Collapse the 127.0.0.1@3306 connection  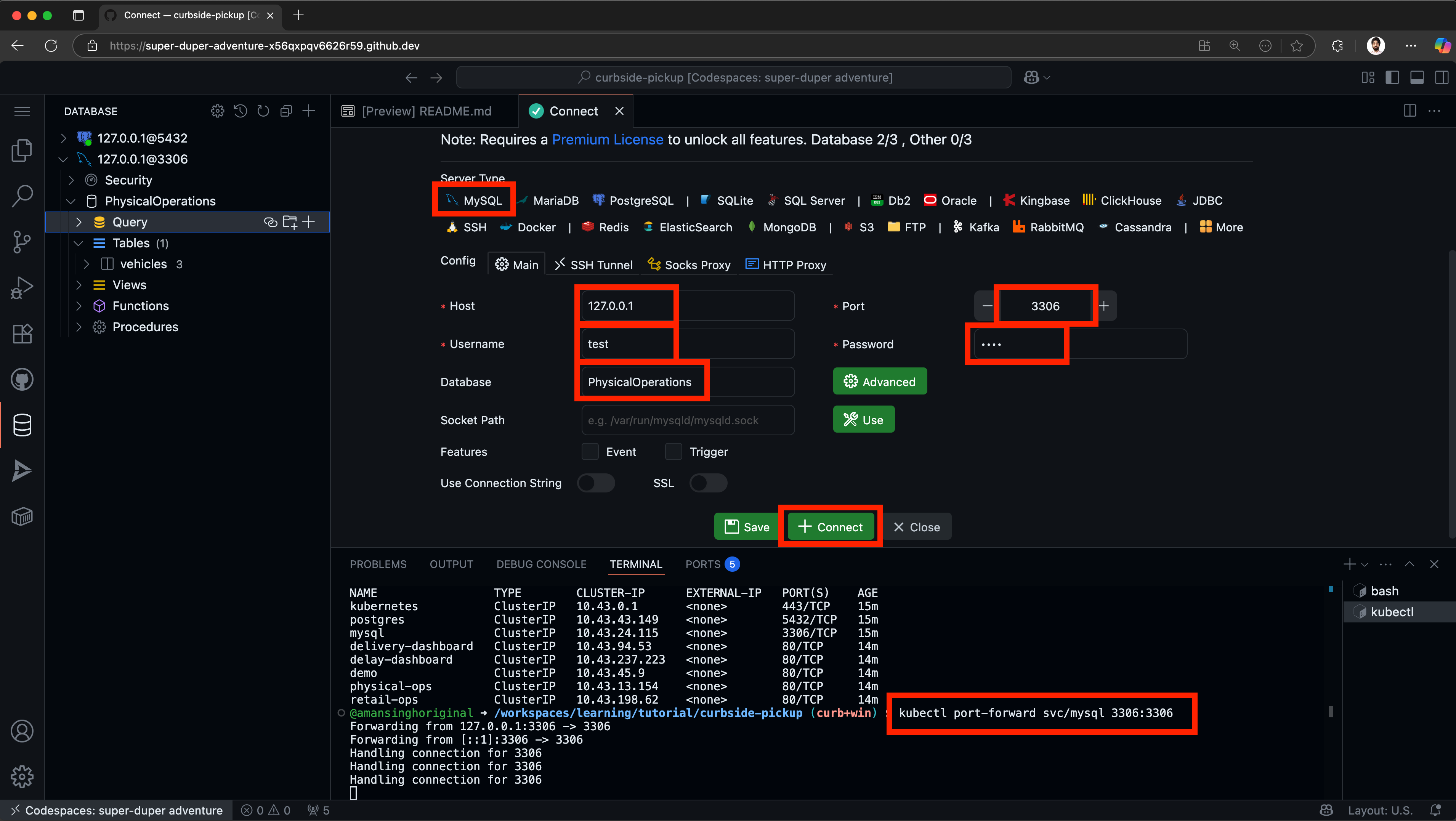point(63,159)
